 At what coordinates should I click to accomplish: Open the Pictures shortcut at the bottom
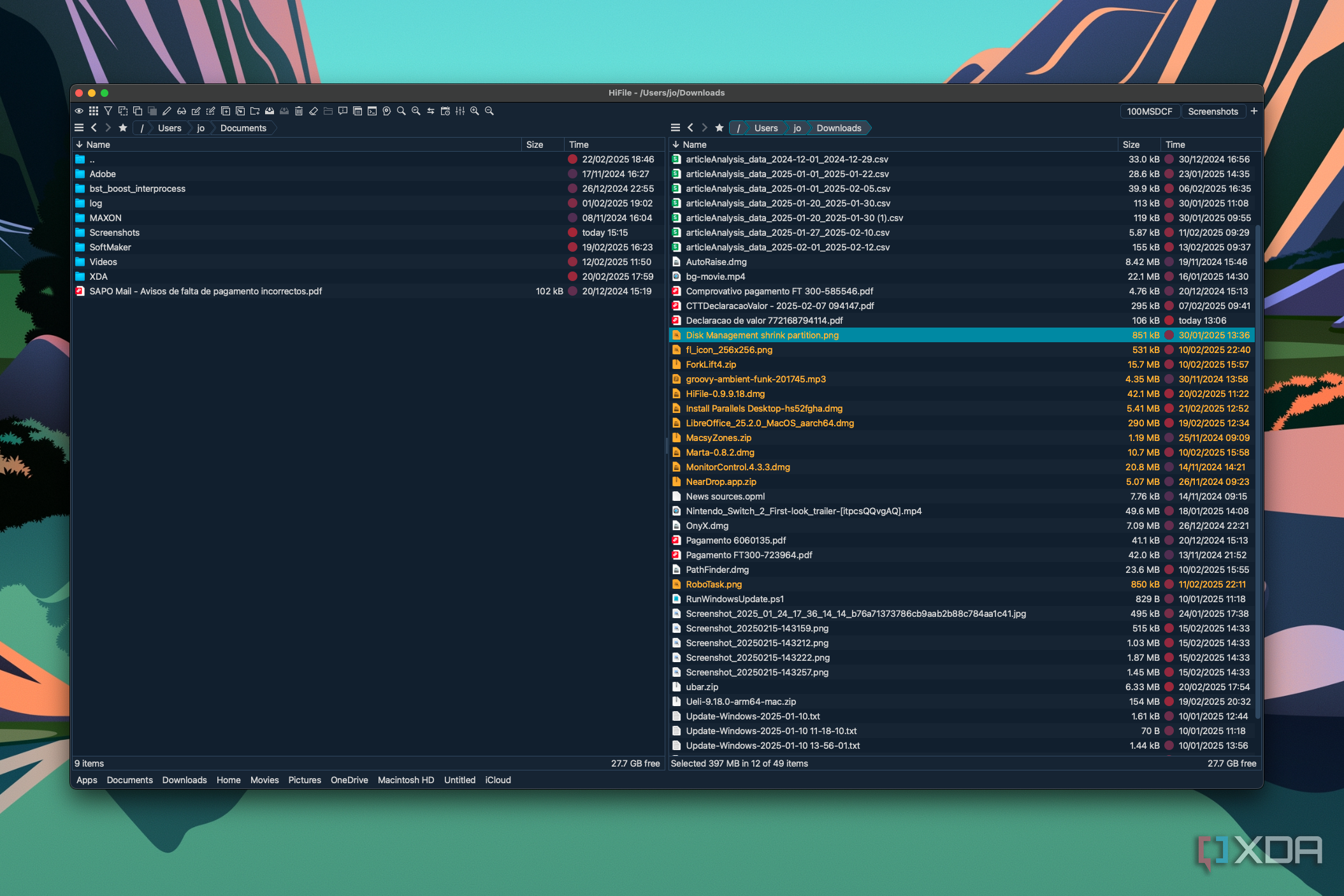pyautogui.click(x=305, y=780)
